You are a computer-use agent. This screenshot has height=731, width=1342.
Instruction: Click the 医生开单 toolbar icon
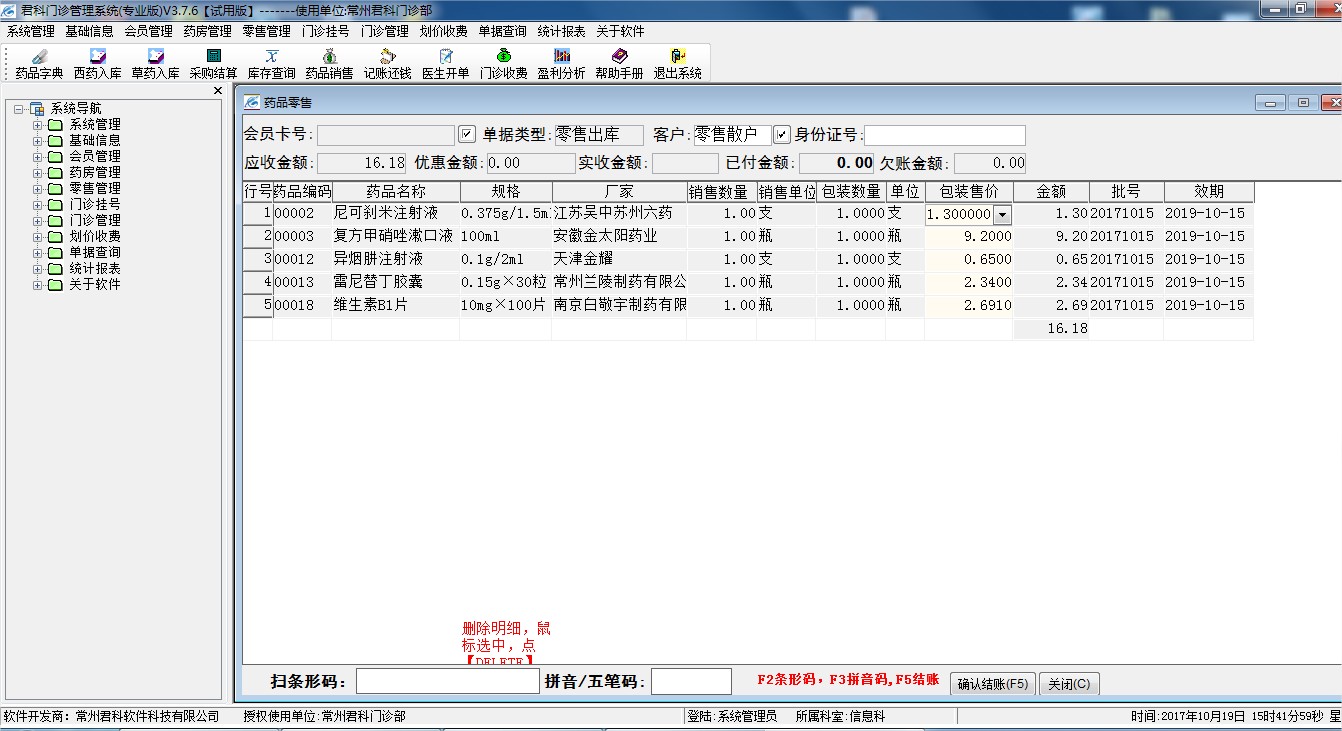[445, 63]
